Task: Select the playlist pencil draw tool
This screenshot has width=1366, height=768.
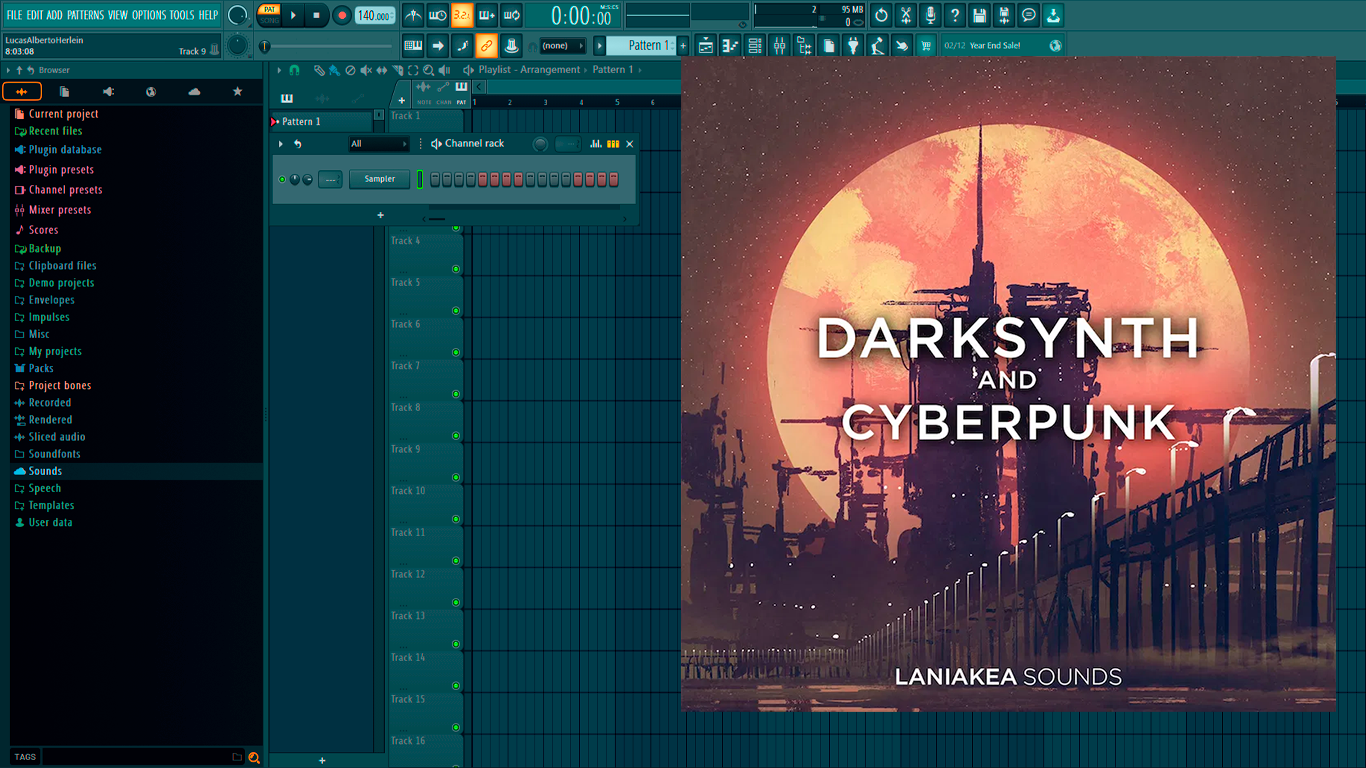Action: pyautogui.click(x=319, y=70)
